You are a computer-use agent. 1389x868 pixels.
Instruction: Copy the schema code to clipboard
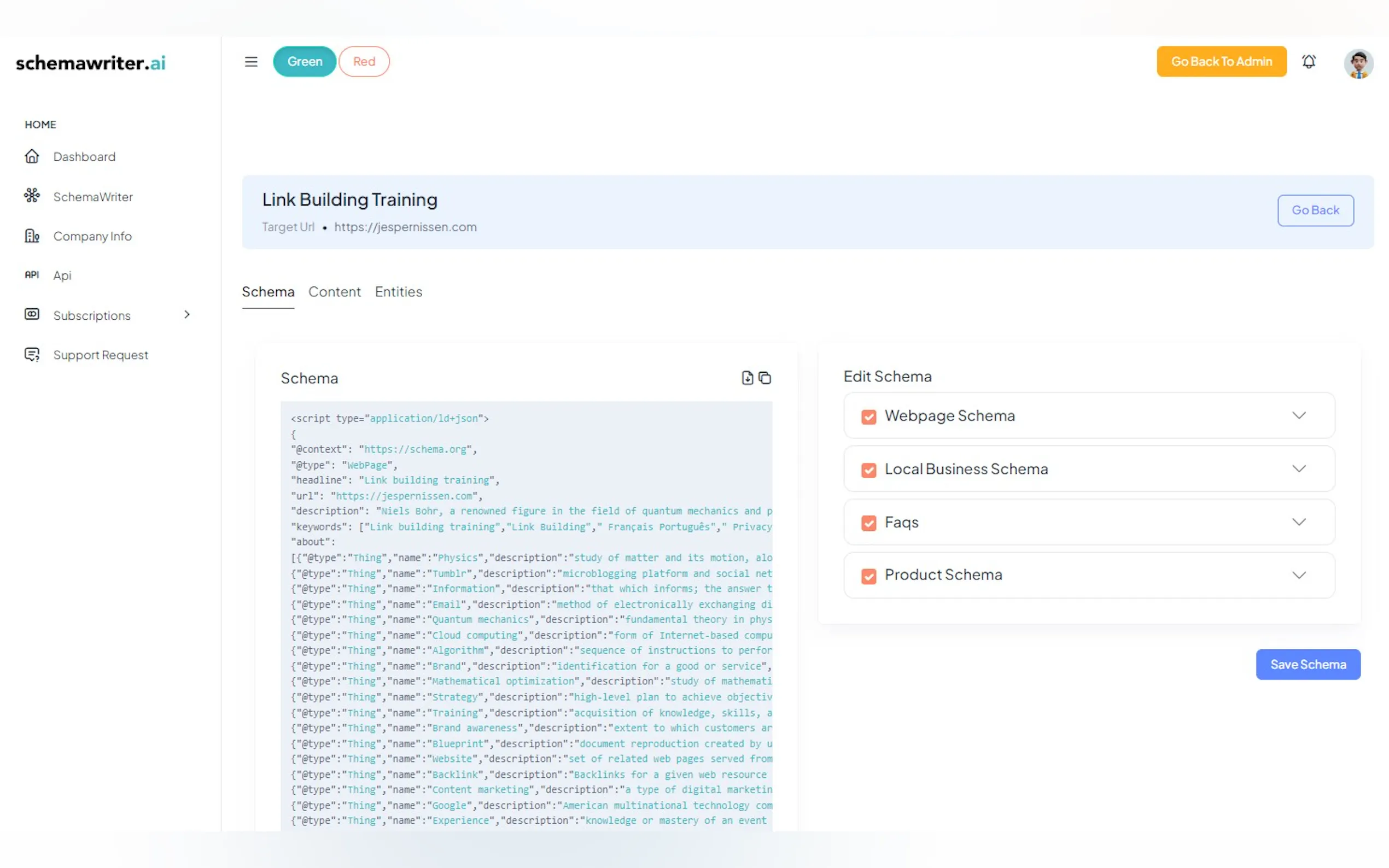(x=765, y=378)
